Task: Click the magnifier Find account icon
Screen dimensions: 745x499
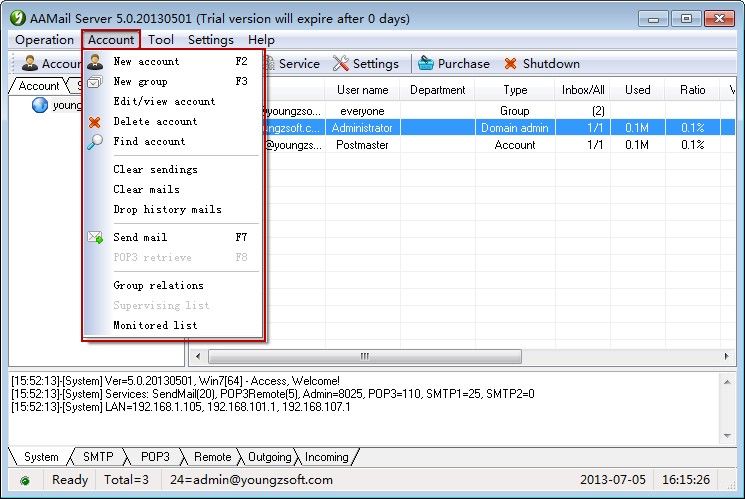Action: pos(95,142)
